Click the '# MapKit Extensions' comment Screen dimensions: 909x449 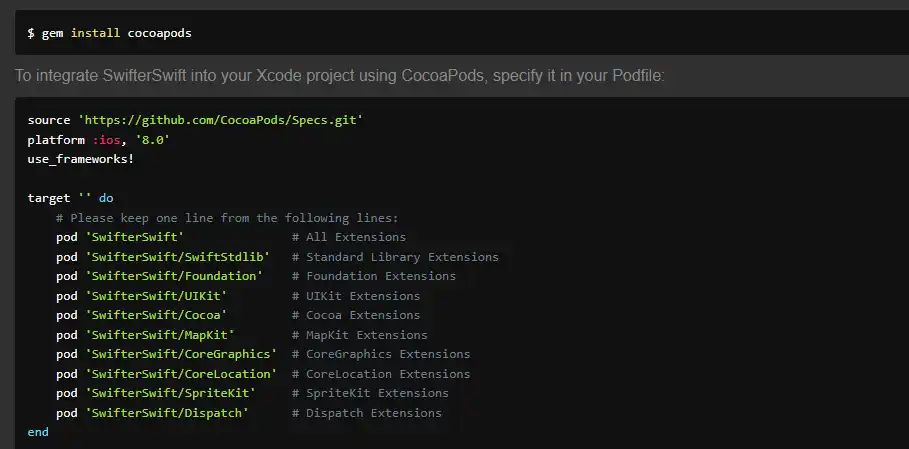pos(359,335)
